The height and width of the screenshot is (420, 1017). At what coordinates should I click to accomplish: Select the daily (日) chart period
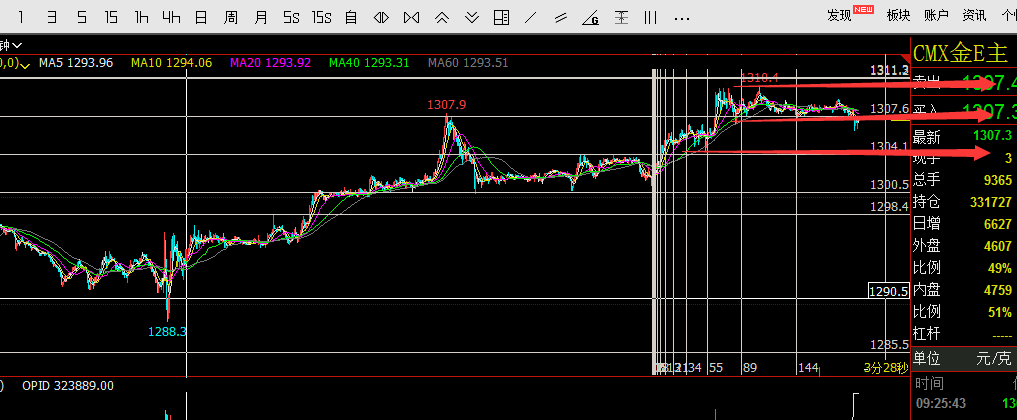point(201,17)
